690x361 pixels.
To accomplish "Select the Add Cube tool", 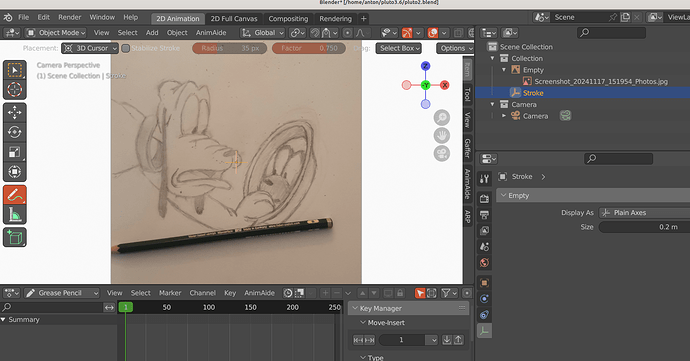I will click(x=15, y=237).
